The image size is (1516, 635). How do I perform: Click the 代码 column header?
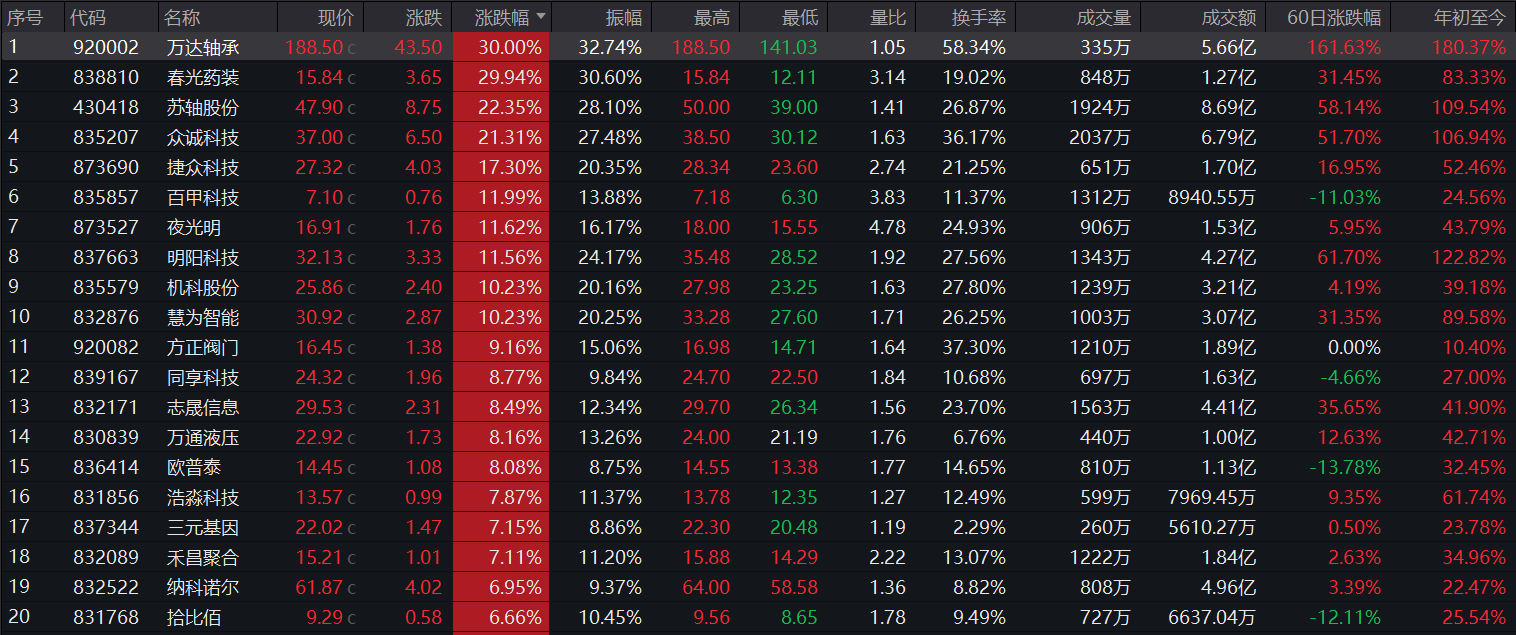pos(89,17)
